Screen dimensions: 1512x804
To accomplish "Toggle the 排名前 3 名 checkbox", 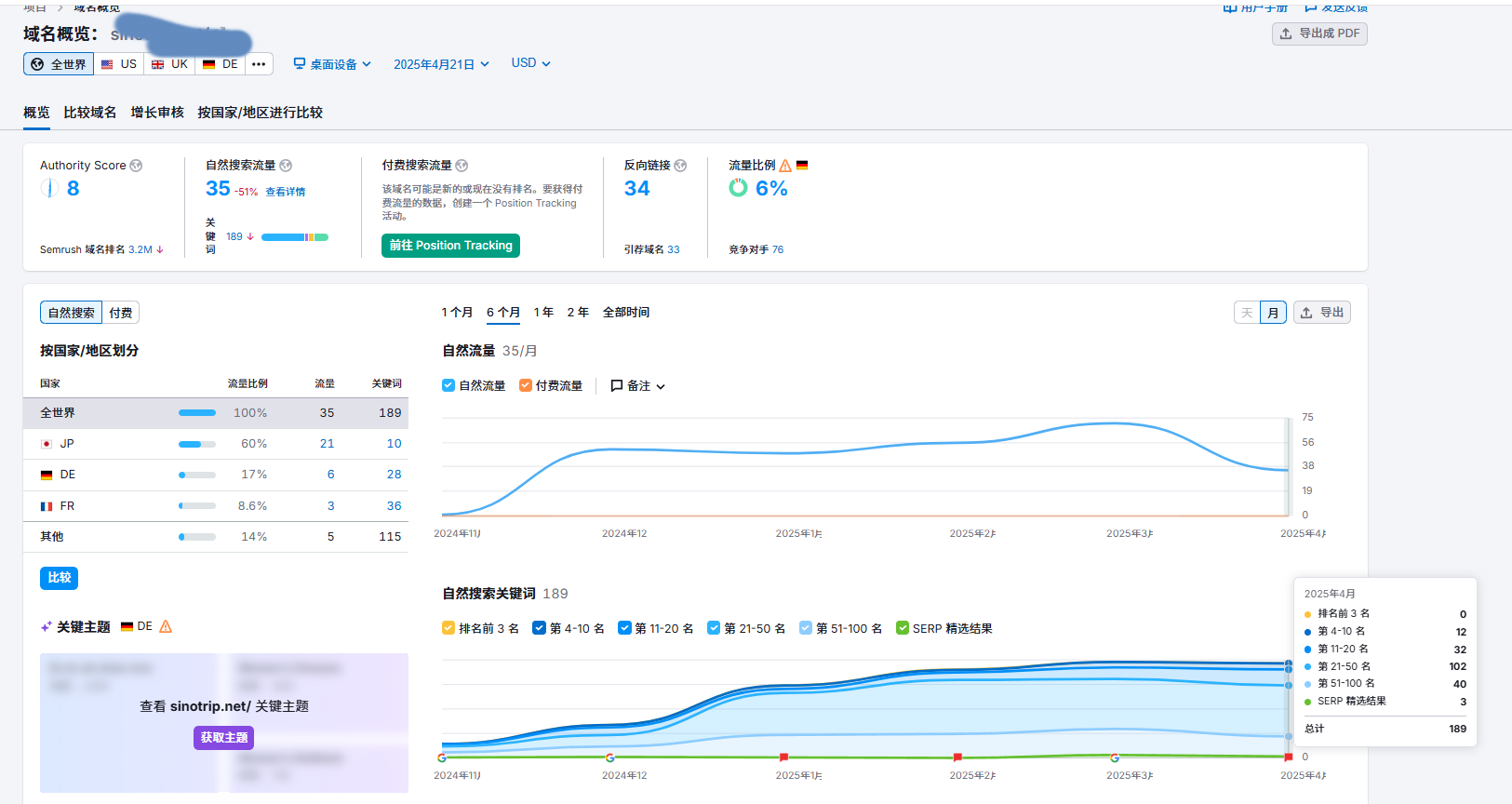I will click(448, 628).
